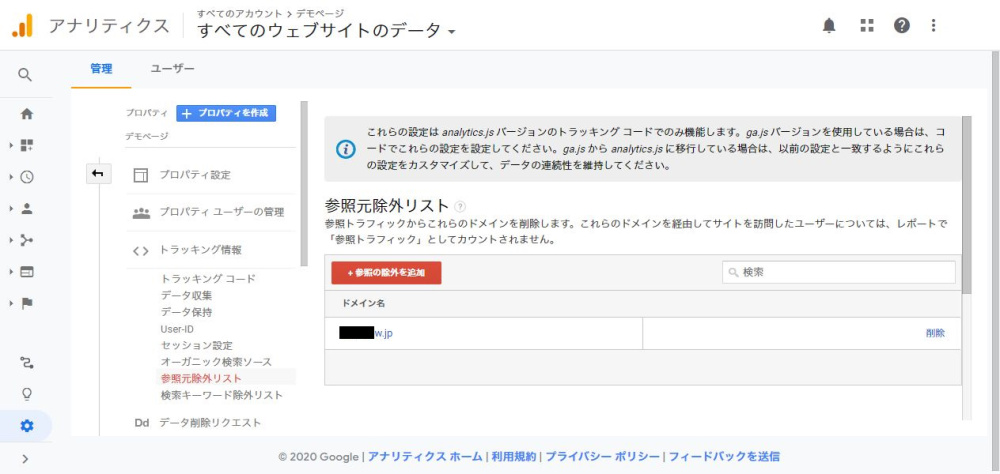Viewport: 1000px width, 474px height.
Task: Click help icon next to 参照元除外リスト heading
Action: 460,205
